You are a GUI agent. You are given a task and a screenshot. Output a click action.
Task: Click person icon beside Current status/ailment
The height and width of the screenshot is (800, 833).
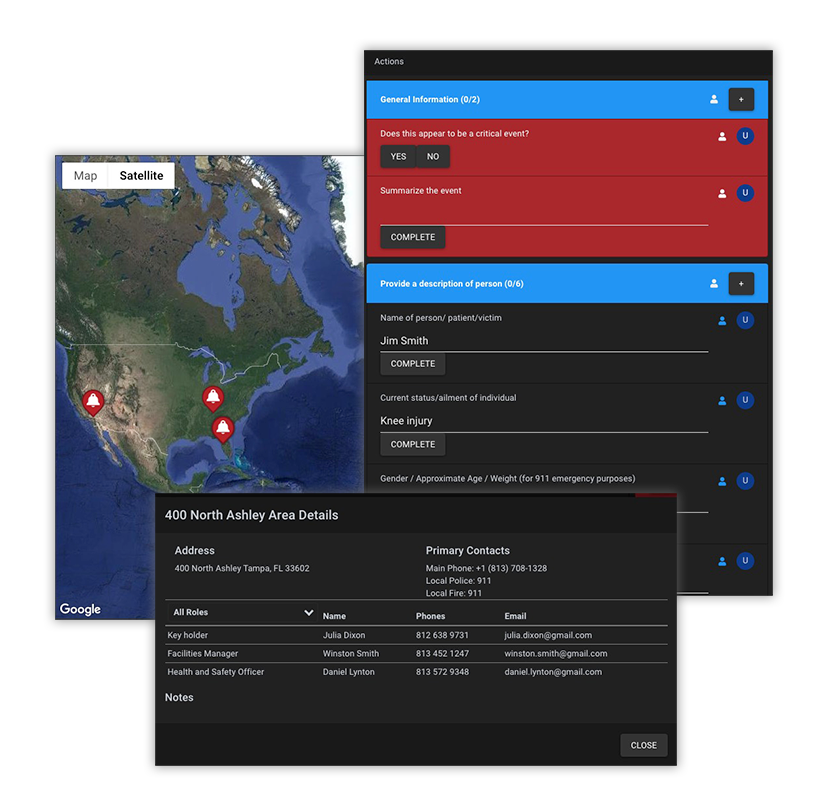(722, 401)
